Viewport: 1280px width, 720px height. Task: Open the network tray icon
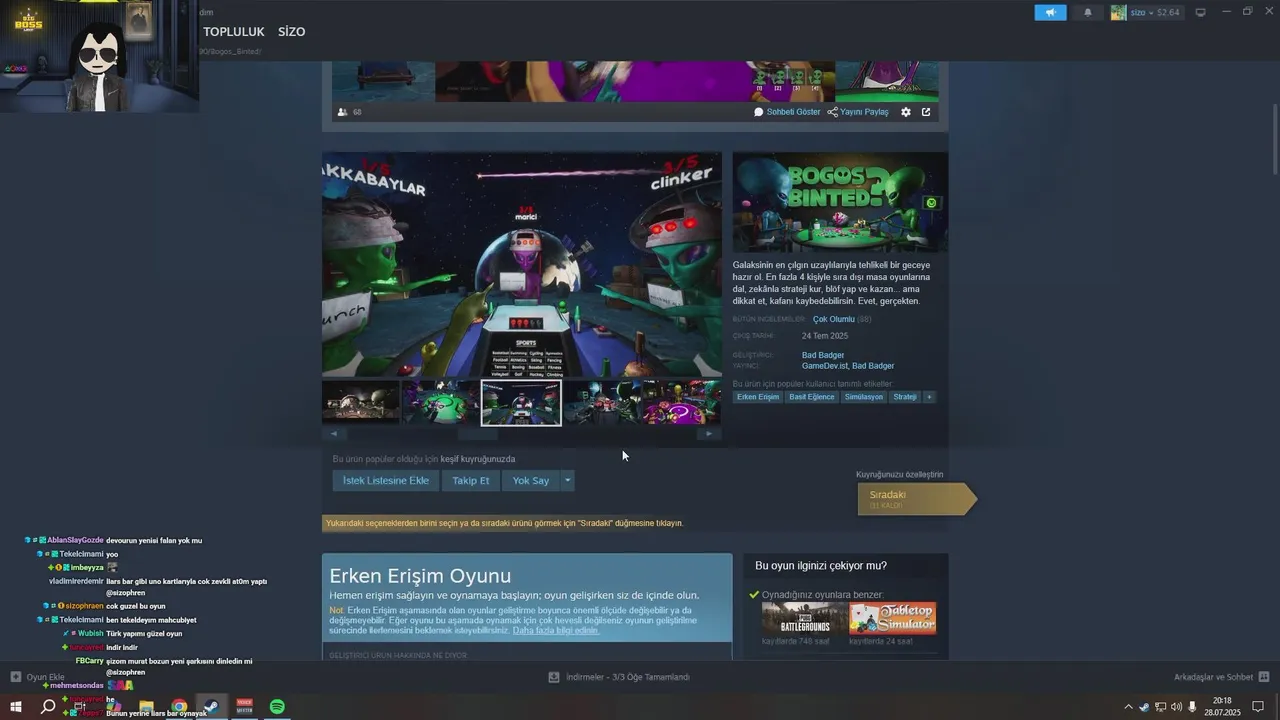[x=1160, y=707]
